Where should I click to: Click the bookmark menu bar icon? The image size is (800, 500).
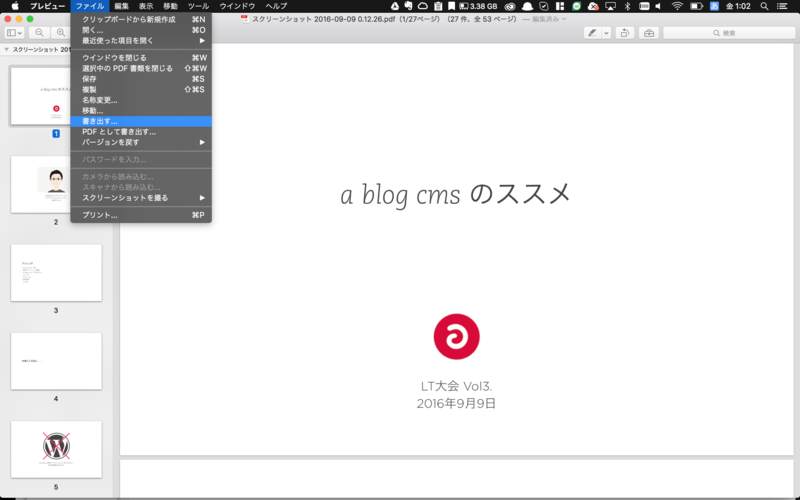tap(452, 6)
